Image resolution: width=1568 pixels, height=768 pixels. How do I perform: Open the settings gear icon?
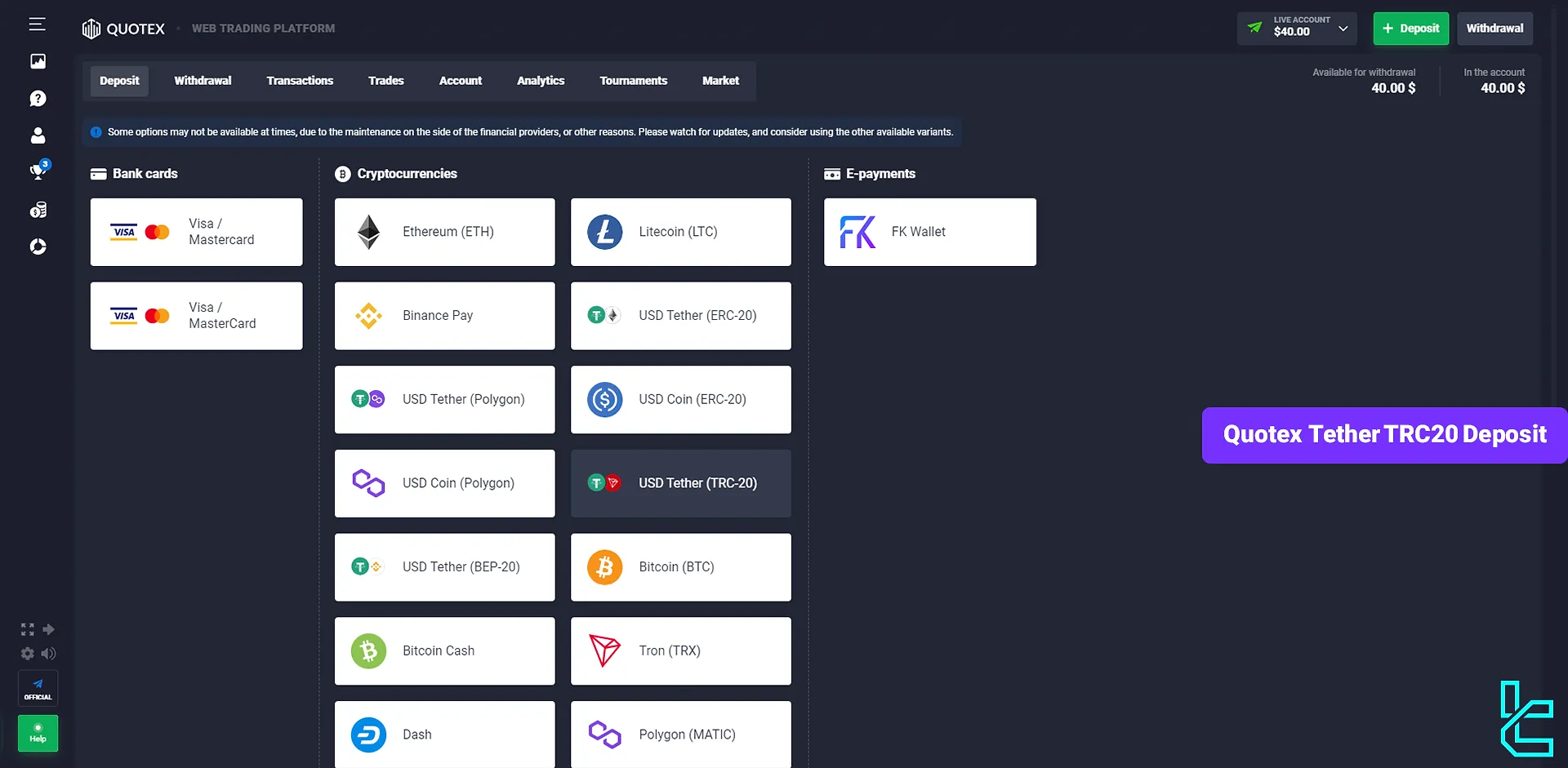point(28,654)
